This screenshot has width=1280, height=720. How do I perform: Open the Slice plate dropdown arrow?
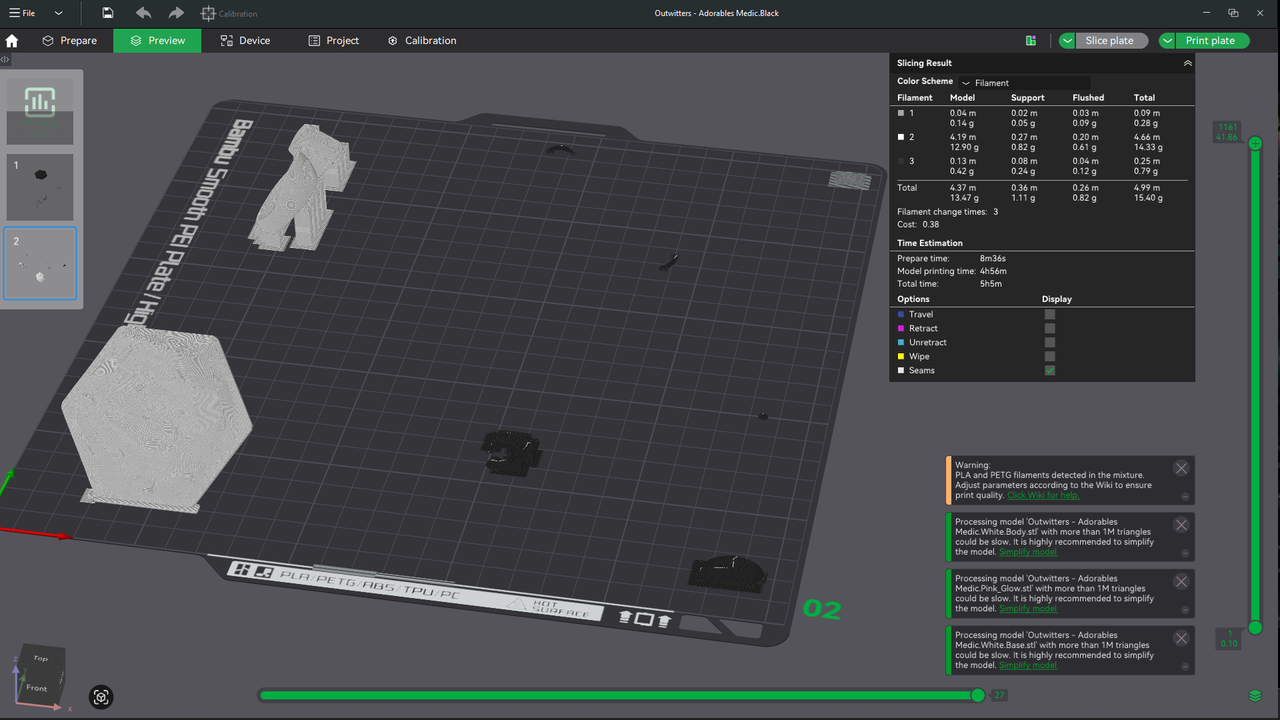pos(1067,41)
